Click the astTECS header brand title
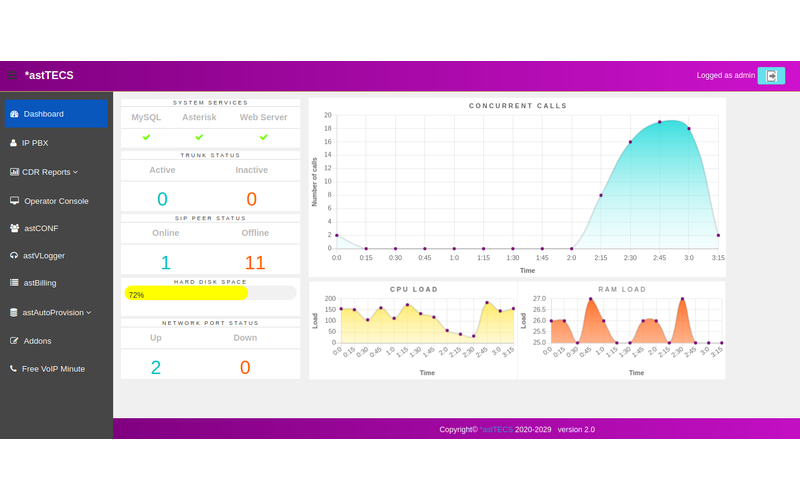800x500 pixels. pos(49,75)
